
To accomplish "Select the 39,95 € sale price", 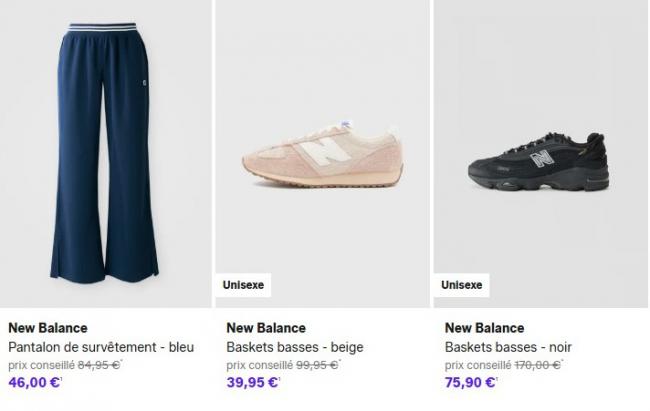I will [x=252, y=382].
